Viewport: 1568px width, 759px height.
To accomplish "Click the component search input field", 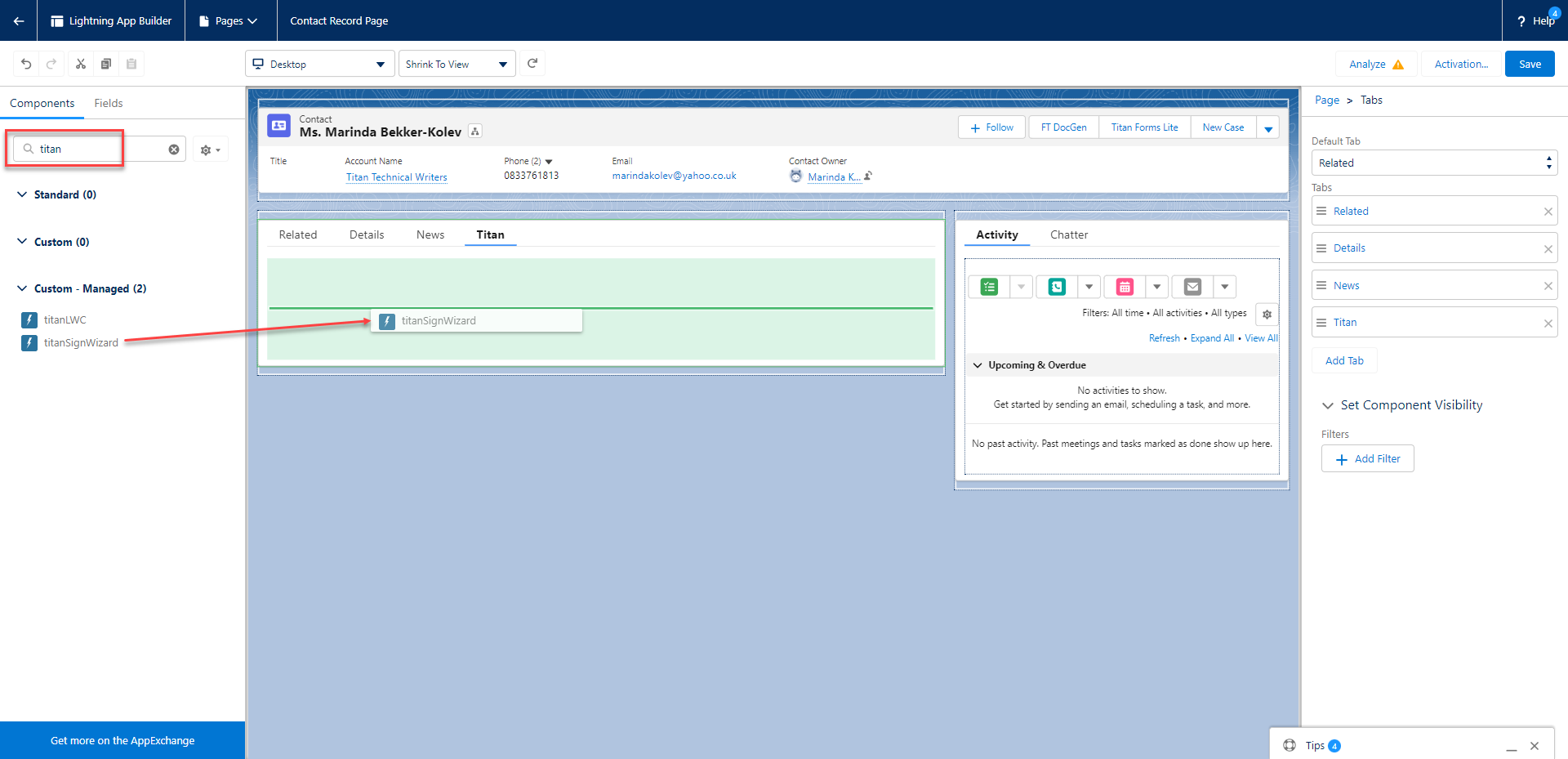I will point(100,149).
